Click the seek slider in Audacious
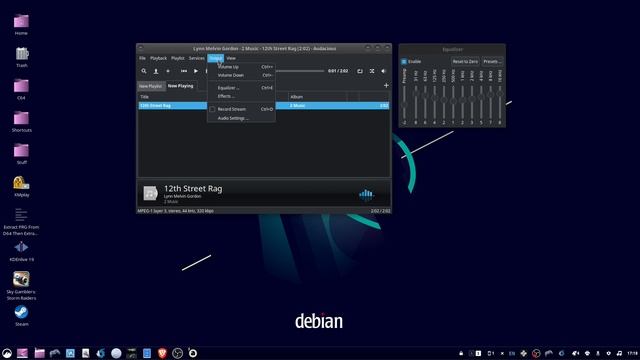Screen dimensions: 640x360 300,71
